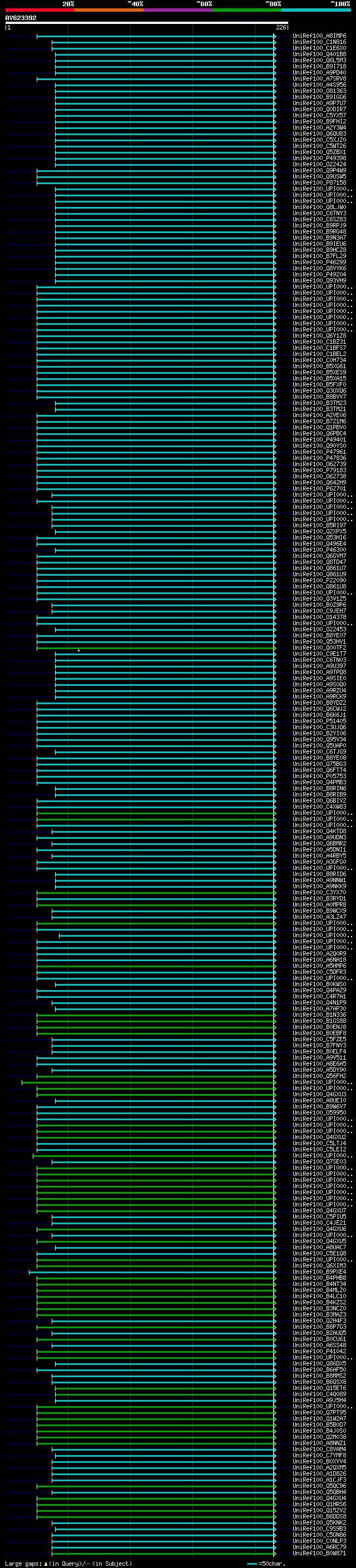Click the alignment bar for UniRef100_Q6L5M3
Screen dimensions: 356x1568
pos(166,60)
